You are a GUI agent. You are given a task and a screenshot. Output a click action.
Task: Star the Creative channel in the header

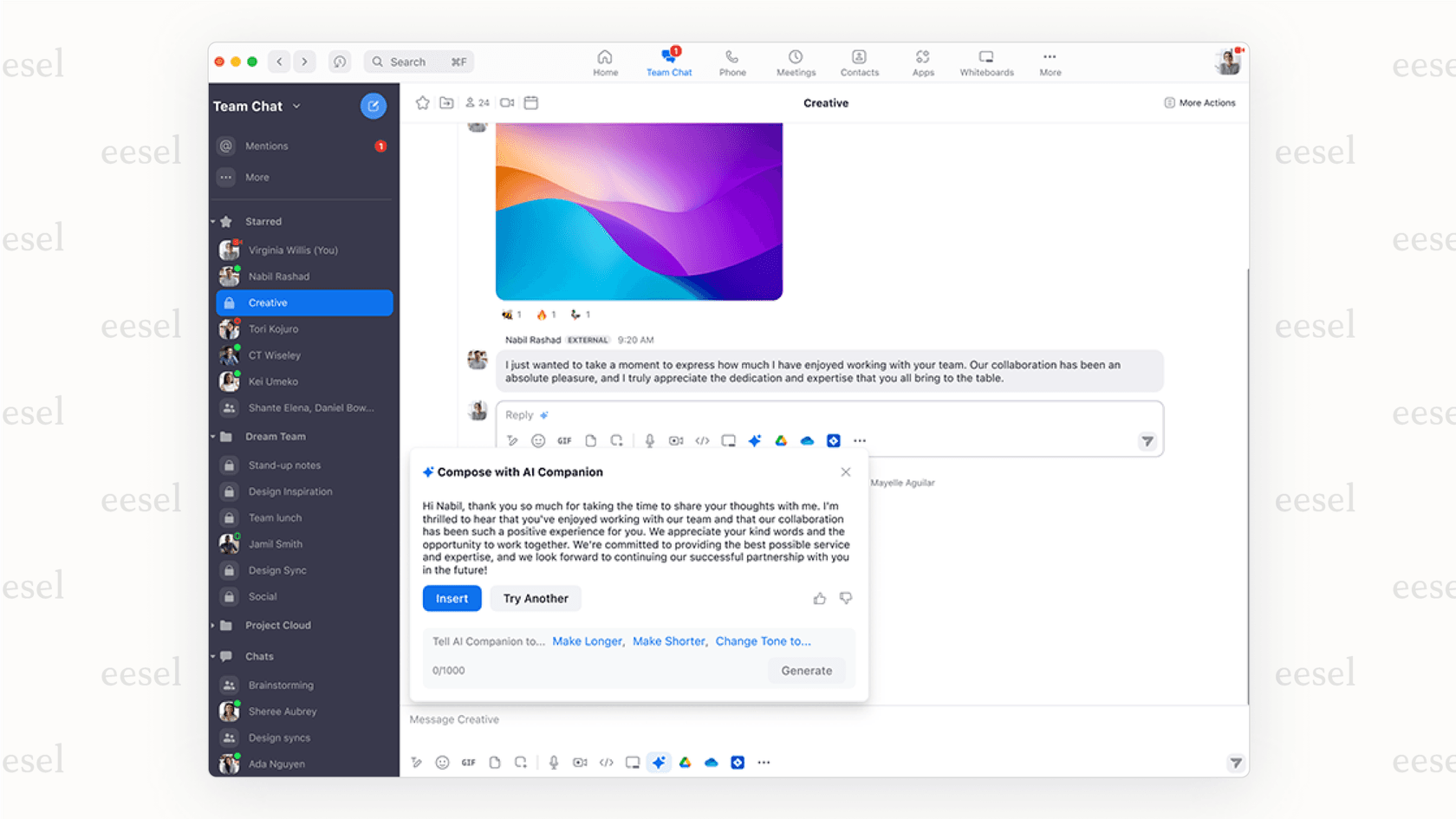coord(422,102)
